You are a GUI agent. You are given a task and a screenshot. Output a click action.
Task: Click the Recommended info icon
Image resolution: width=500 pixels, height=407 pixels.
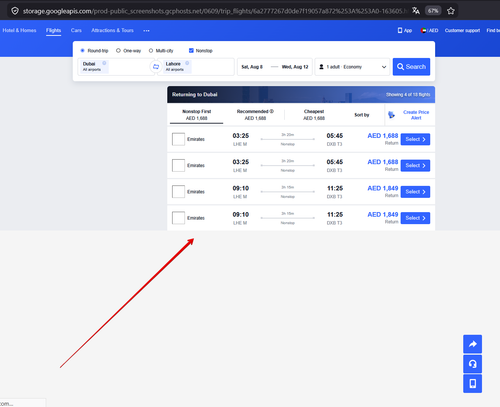(x=272, y=111)
